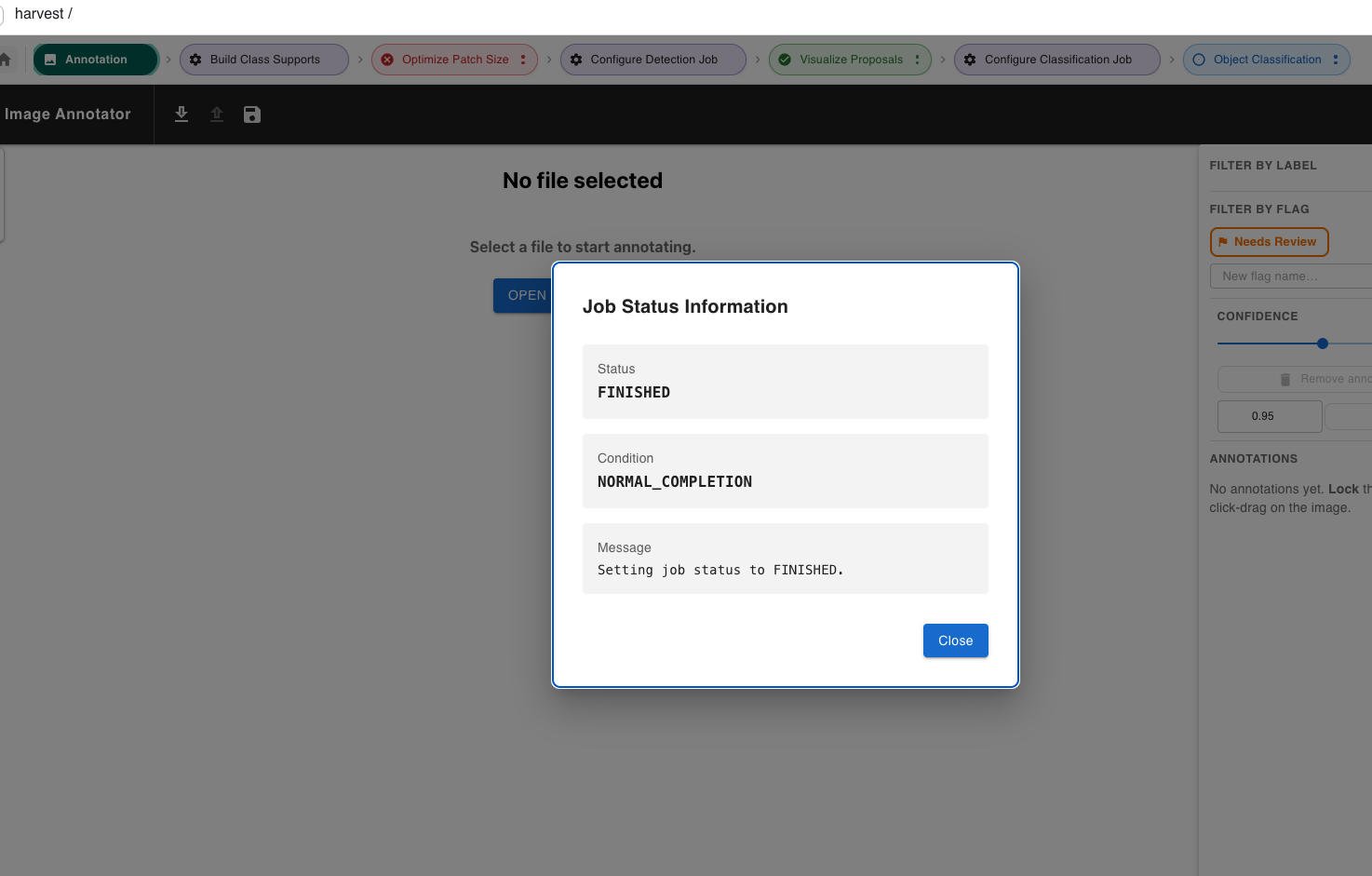This screenshot has height=876, width=1372.
Task: Click the trash icon in Remove annotations
Action: tap(1285, 379)
